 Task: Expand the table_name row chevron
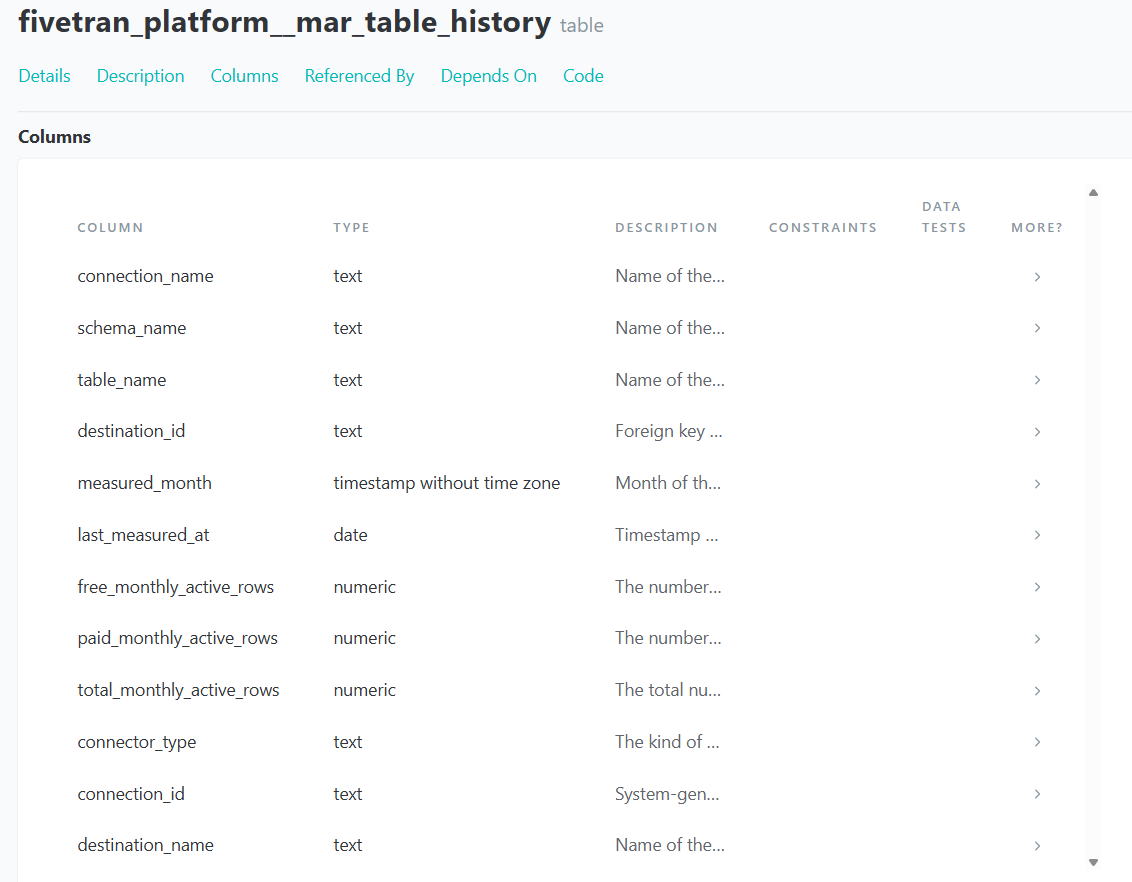tap(1037, 380)
